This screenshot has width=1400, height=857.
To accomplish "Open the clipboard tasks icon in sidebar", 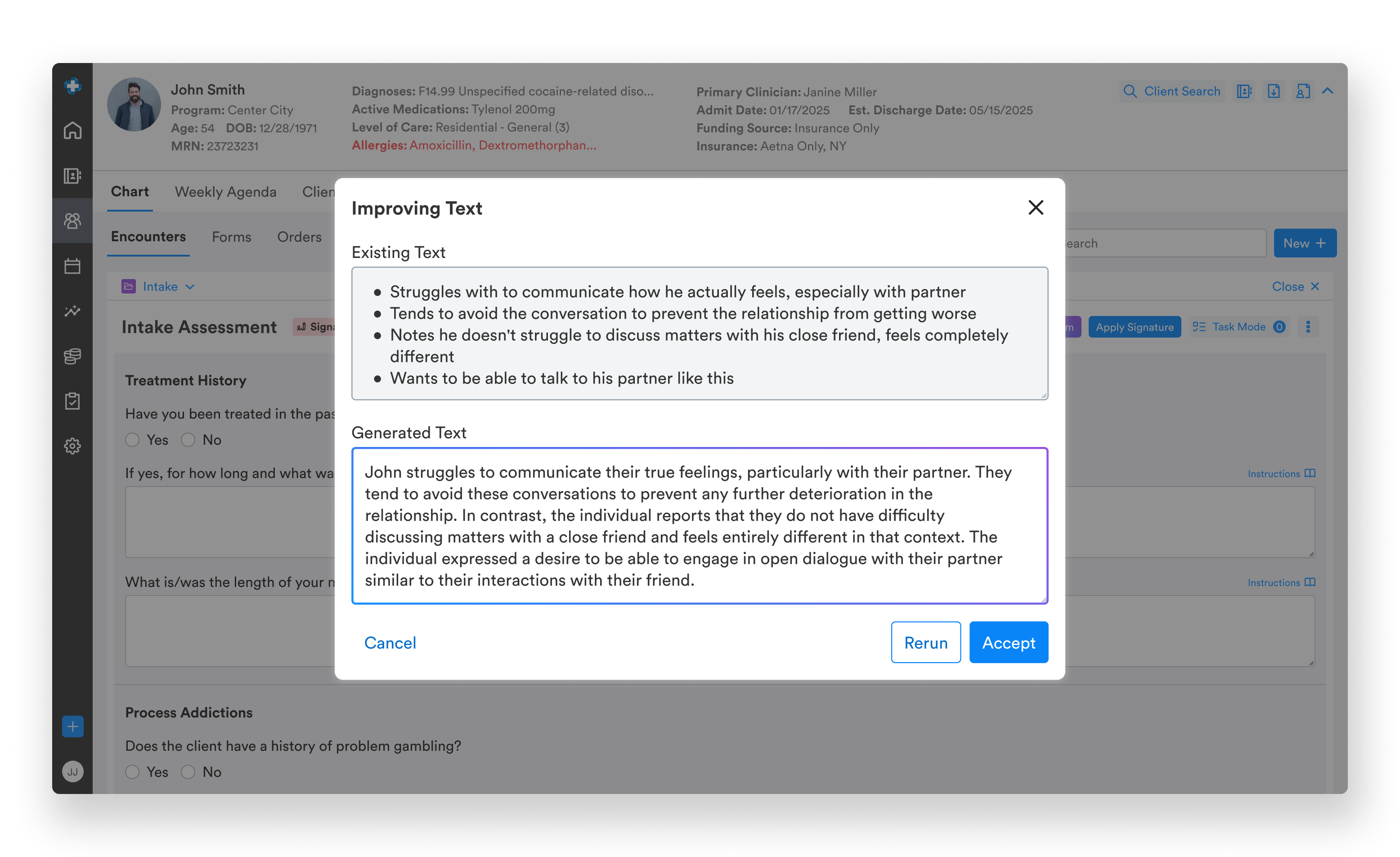I will (x=72, y=401).
